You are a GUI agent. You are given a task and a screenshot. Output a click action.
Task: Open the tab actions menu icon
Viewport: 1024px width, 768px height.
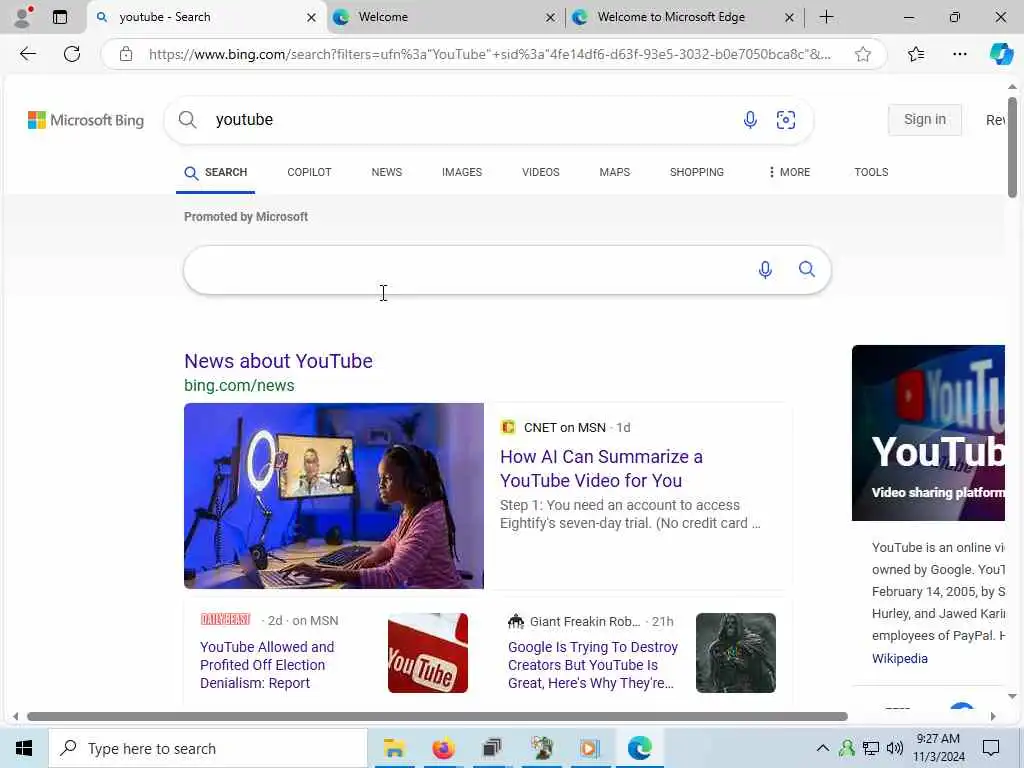pos(59,17)
